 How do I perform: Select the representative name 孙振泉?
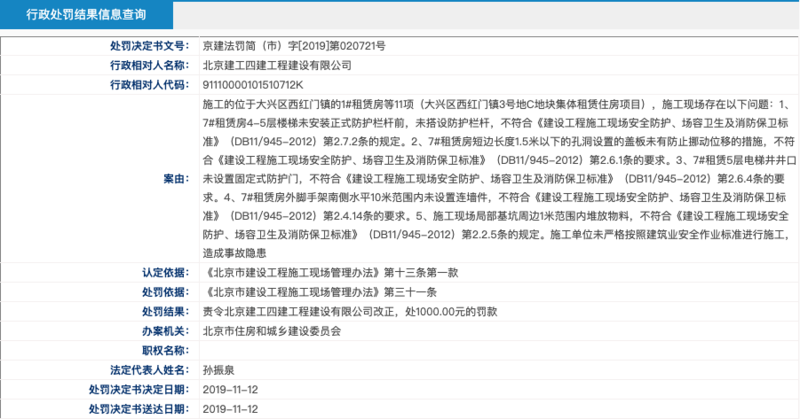pos(218,370)
